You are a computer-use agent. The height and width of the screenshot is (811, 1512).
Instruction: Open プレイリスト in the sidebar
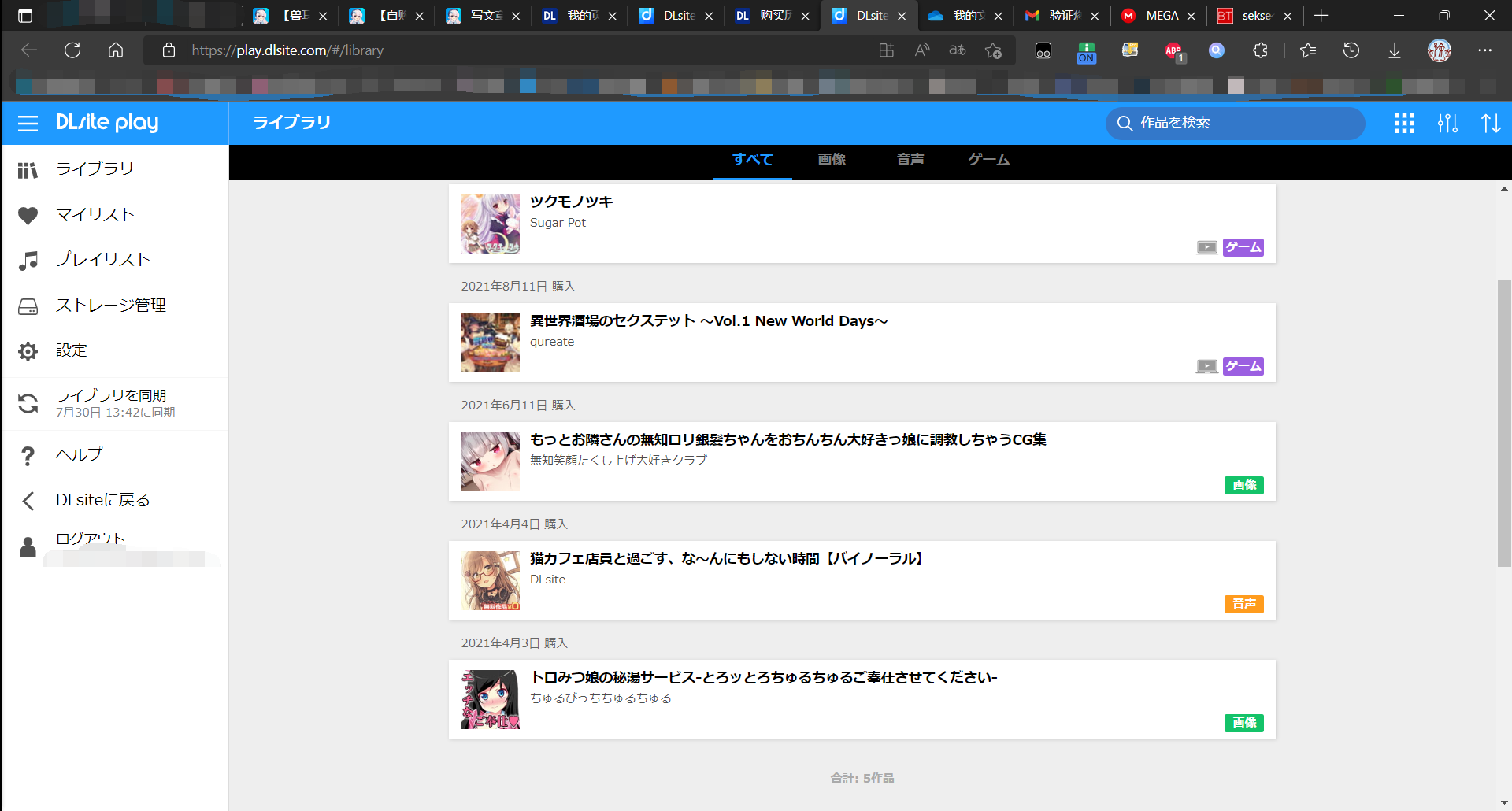102,260
